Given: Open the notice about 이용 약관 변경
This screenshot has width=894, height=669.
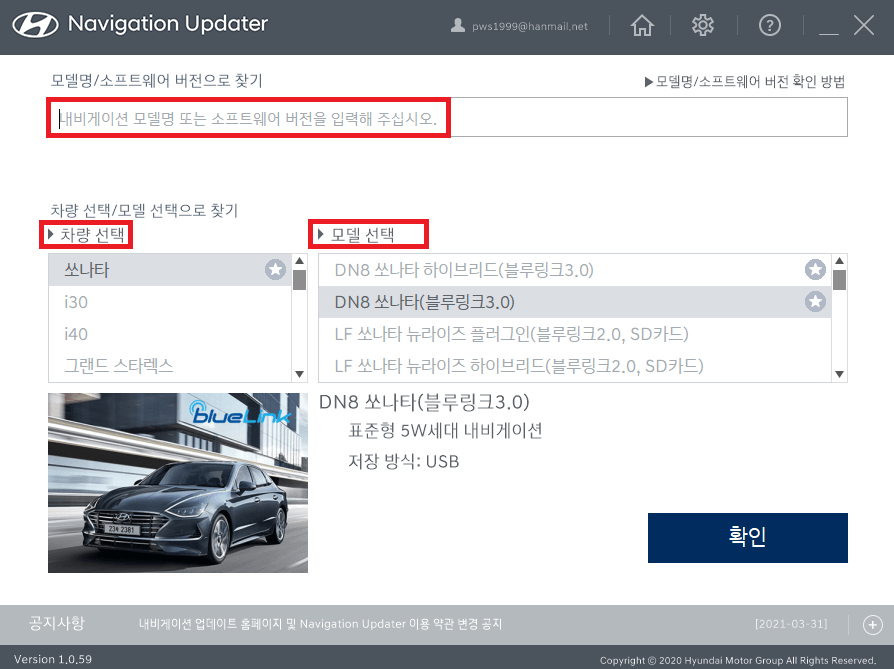Looking at the screenshot, I should tap(320, 624).
